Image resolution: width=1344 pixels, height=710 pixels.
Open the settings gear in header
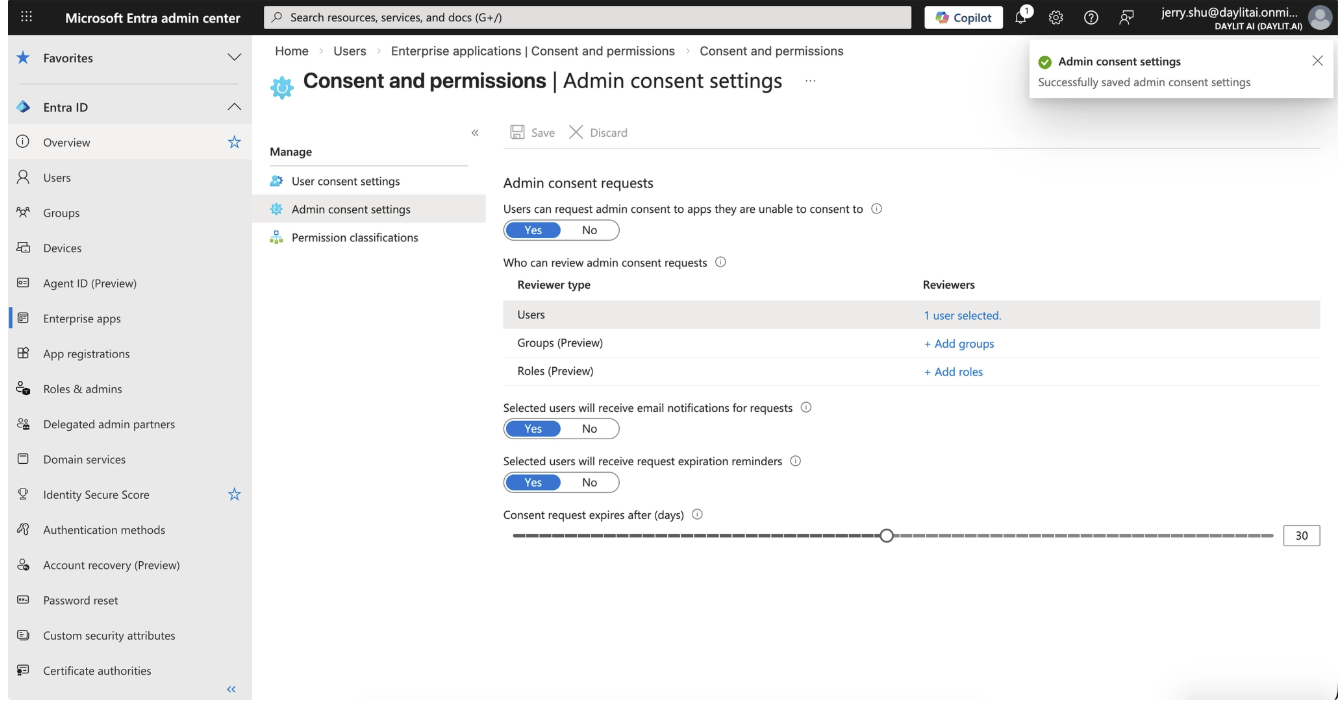click(x=1054, y=18)
